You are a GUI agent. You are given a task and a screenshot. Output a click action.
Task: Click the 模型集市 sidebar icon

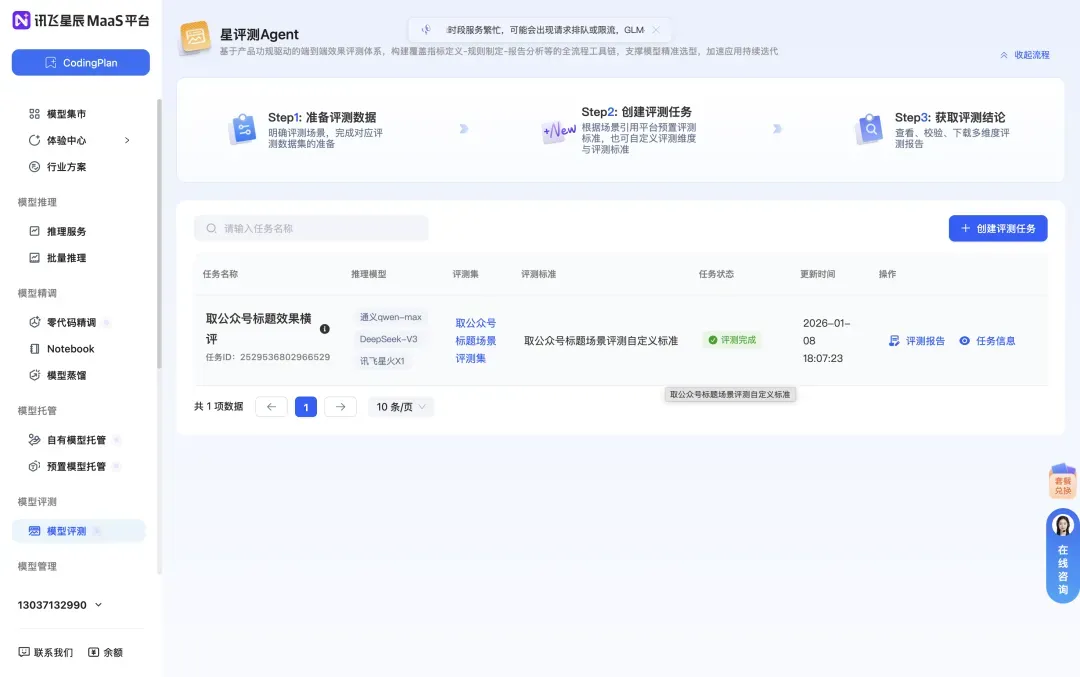click(34, 114)
